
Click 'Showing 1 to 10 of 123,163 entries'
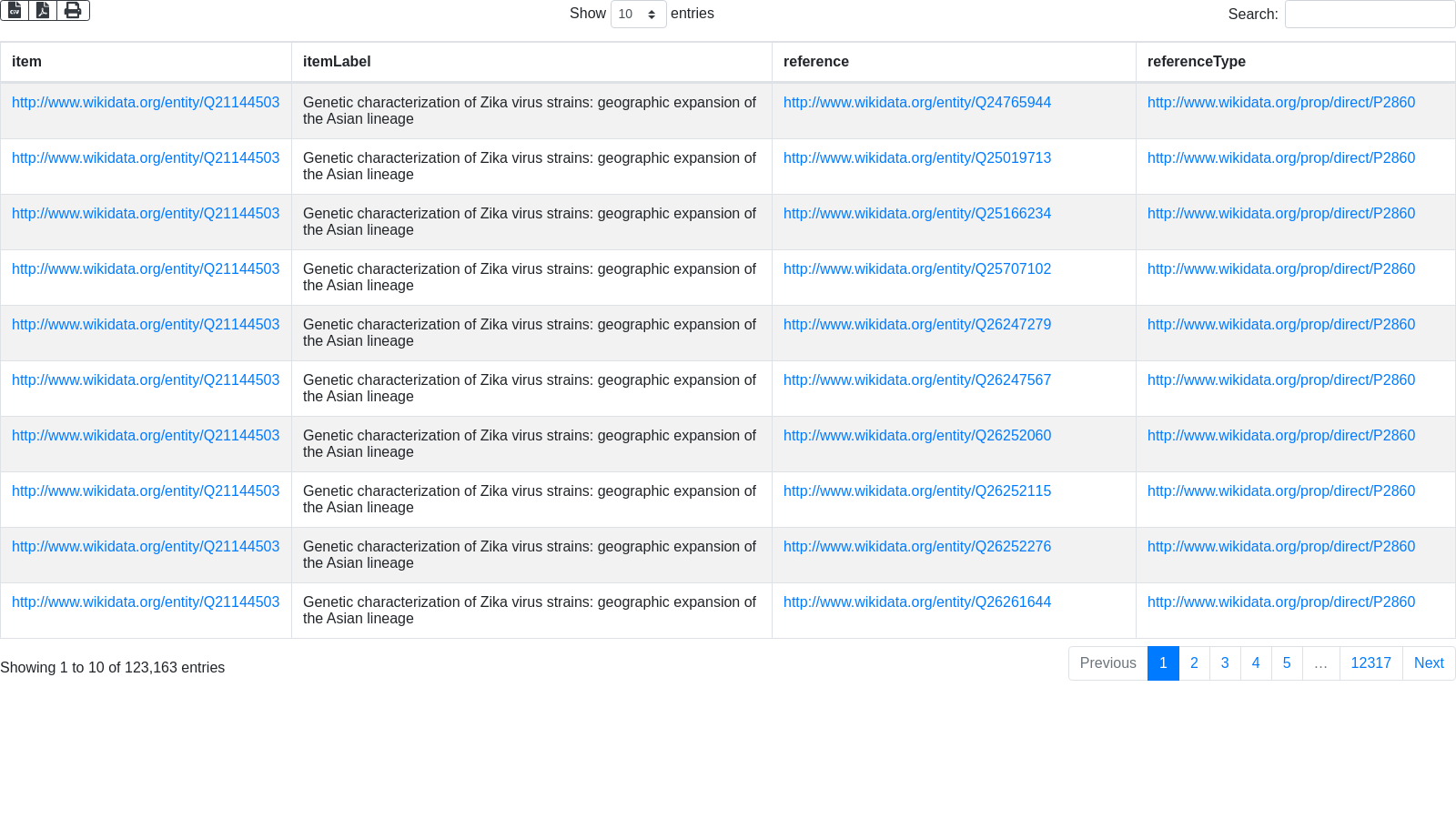pyautogui.click(x=113, y=668)
